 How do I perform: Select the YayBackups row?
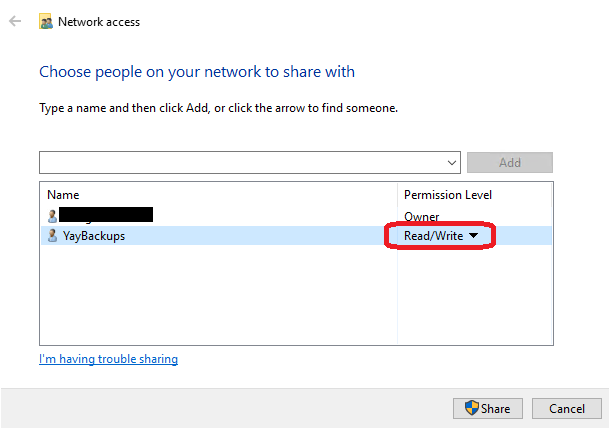pyautogui.click(x=296, y=235)
